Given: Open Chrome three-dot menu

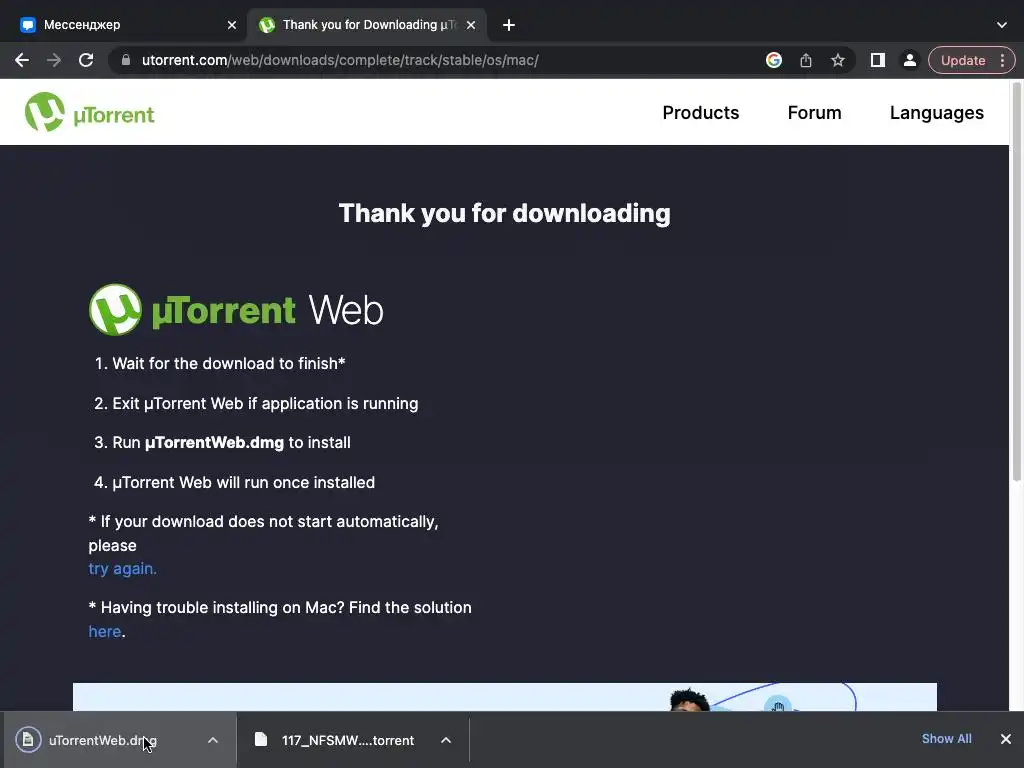Looking at the screenshot, I should coord(1002,60).
